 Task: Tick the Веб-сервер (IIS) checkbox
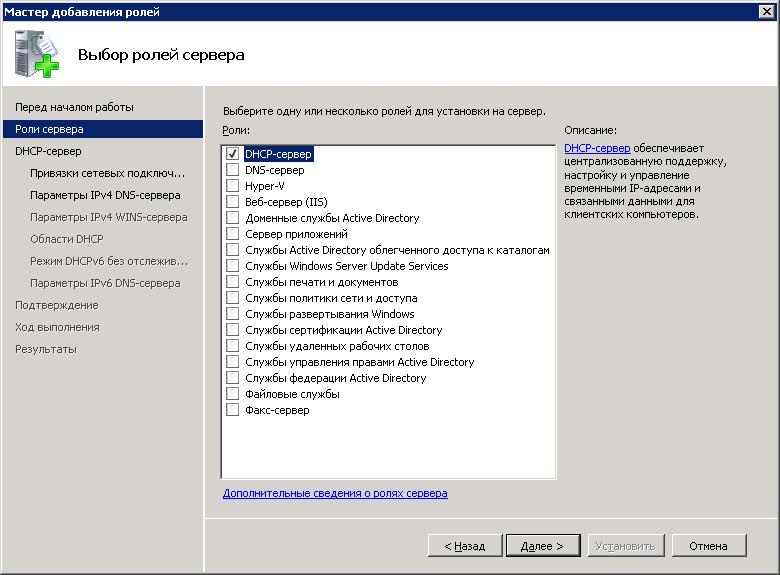tap(232, 201)
